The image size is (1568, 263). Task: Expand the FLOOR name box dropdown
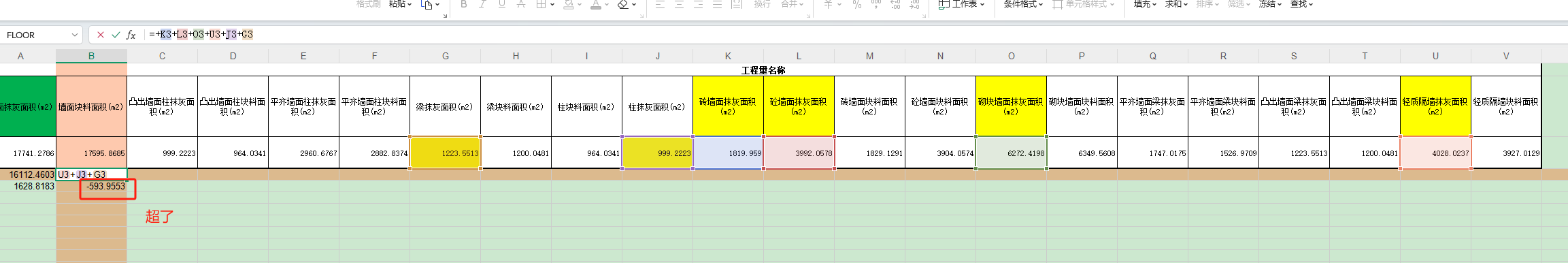coord(75,35)
